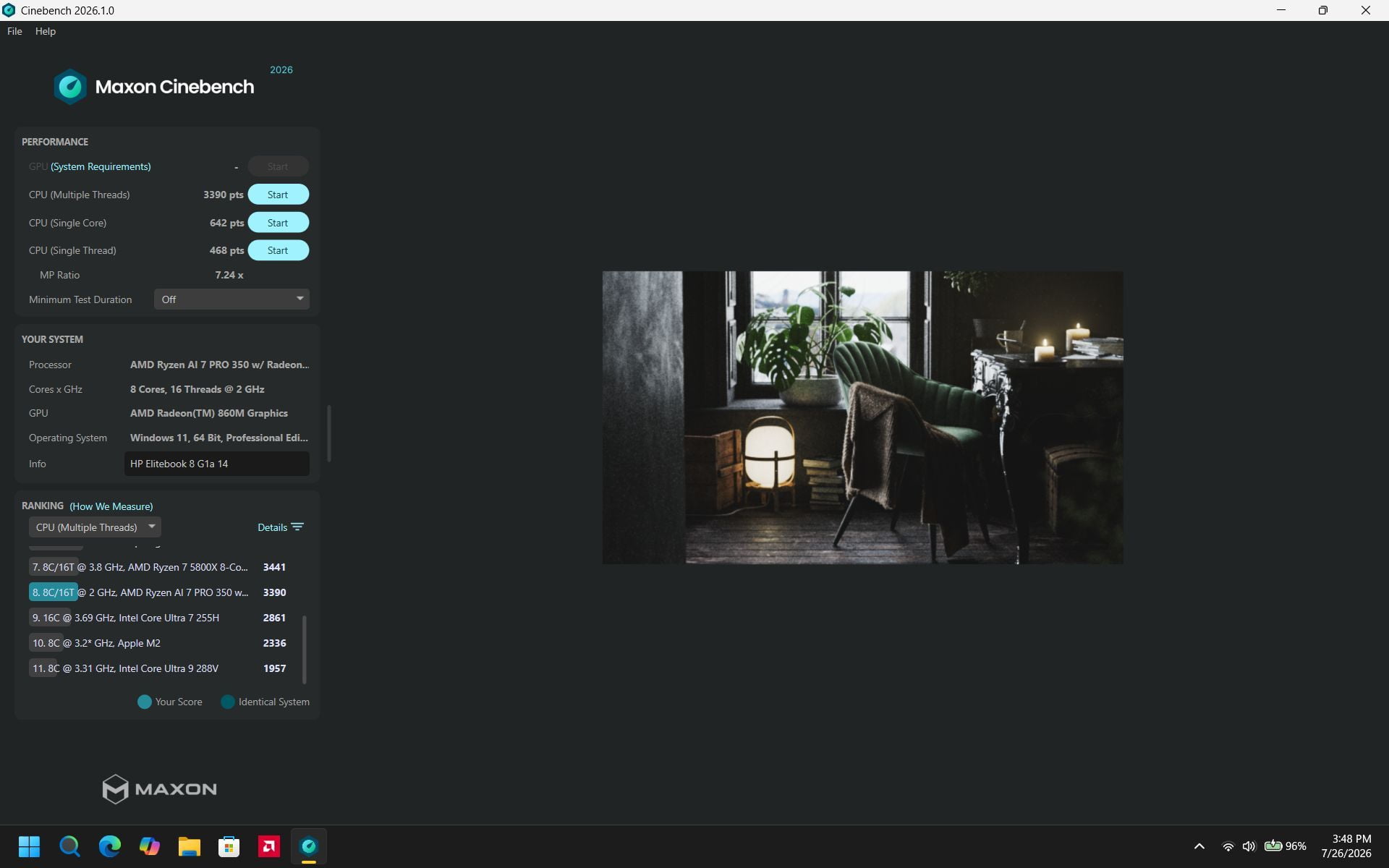Start the CPU Single Core benchmark
This screenshot has height=868, width=1389.
click(278, 223)
